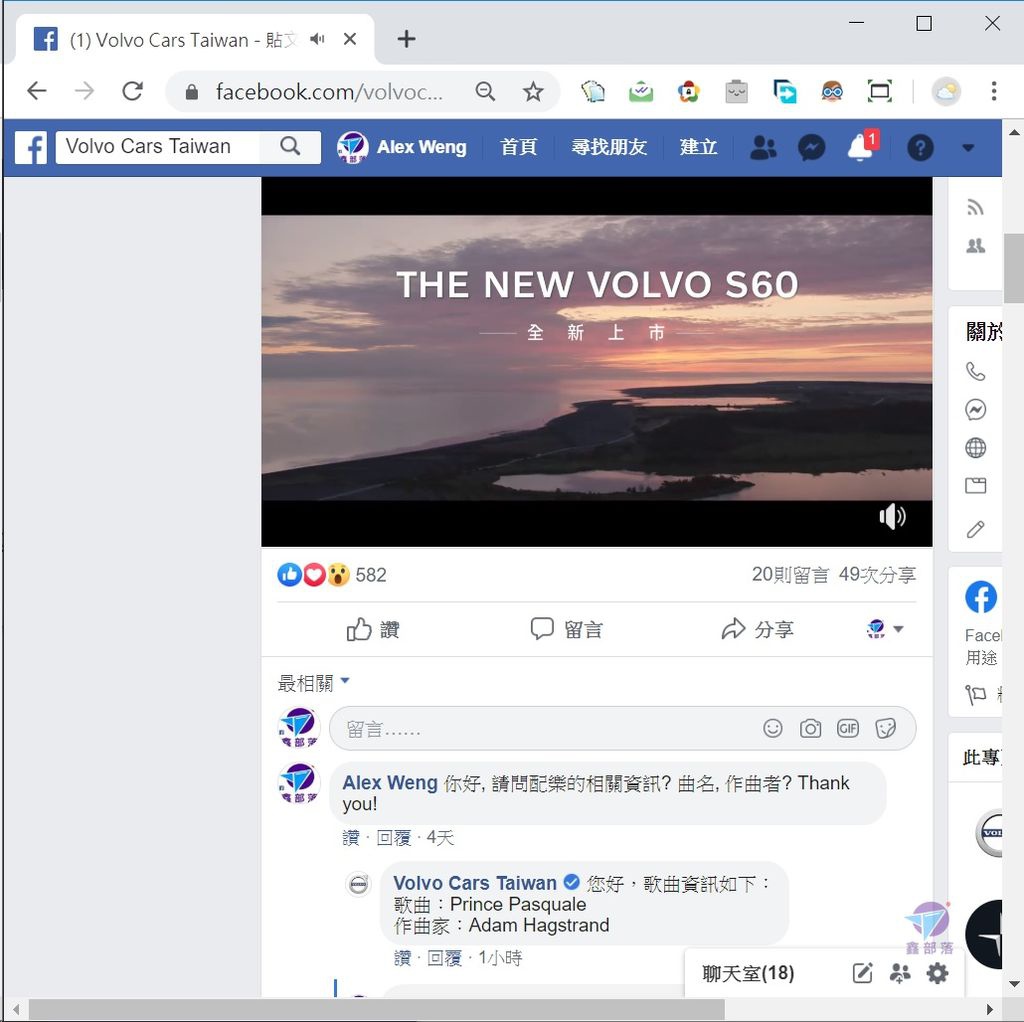
Task: Open zoom magnifier in address bar
Action: tap(485, 91)
